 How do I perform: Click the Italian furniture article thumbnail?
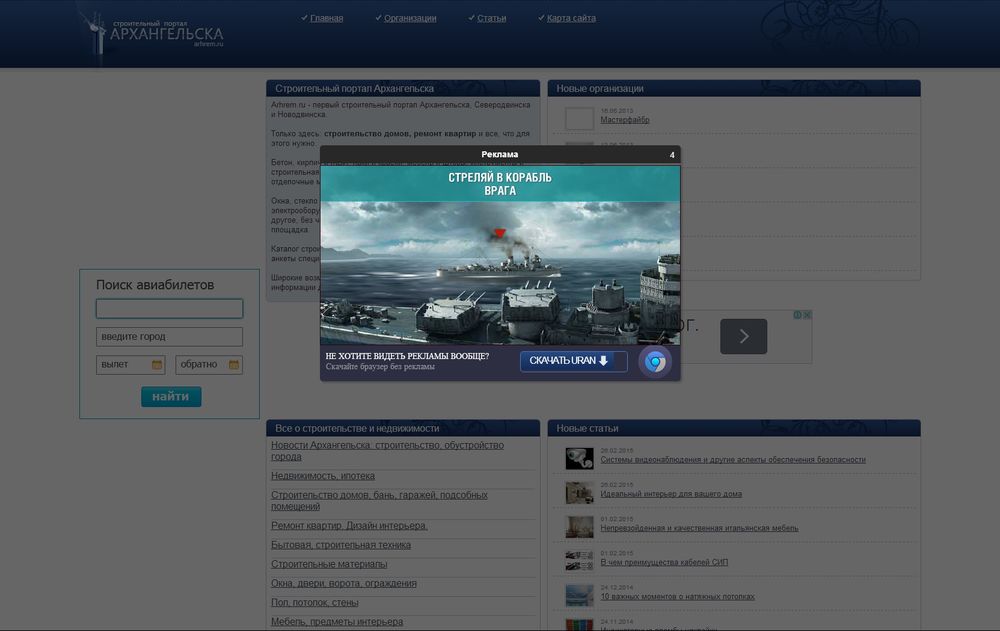[579, 527]
